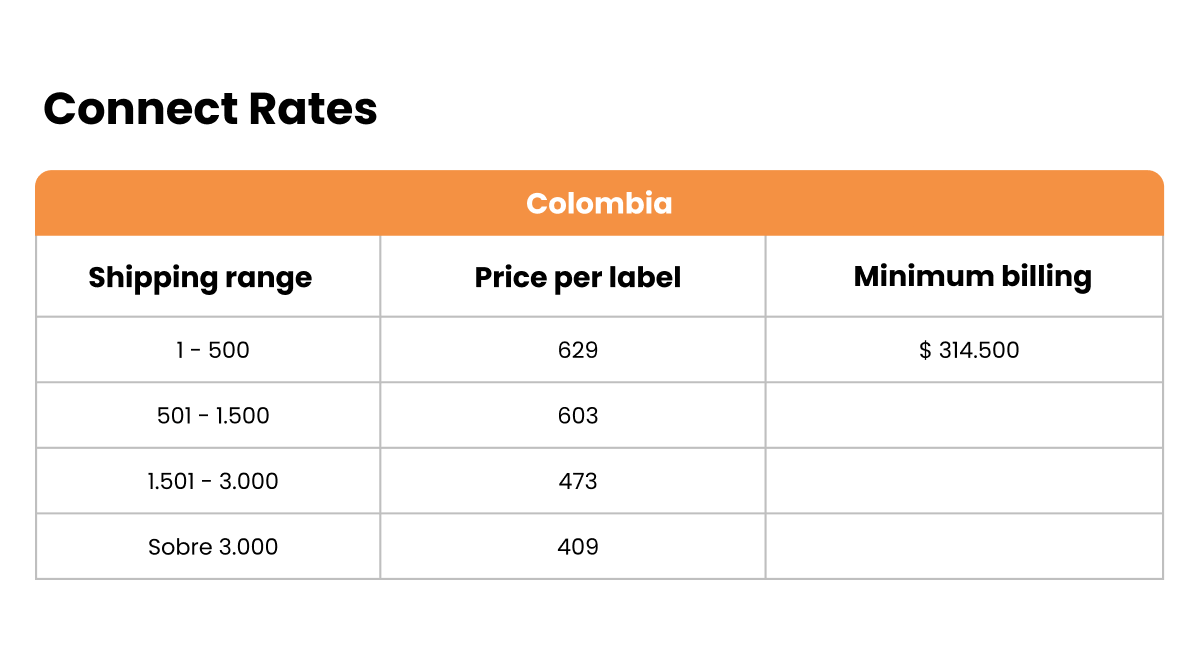Click the empty Minimum billing cell beside 603
Screen dimensions: 1200x660
pyautogui.click(x=964, y=415)
